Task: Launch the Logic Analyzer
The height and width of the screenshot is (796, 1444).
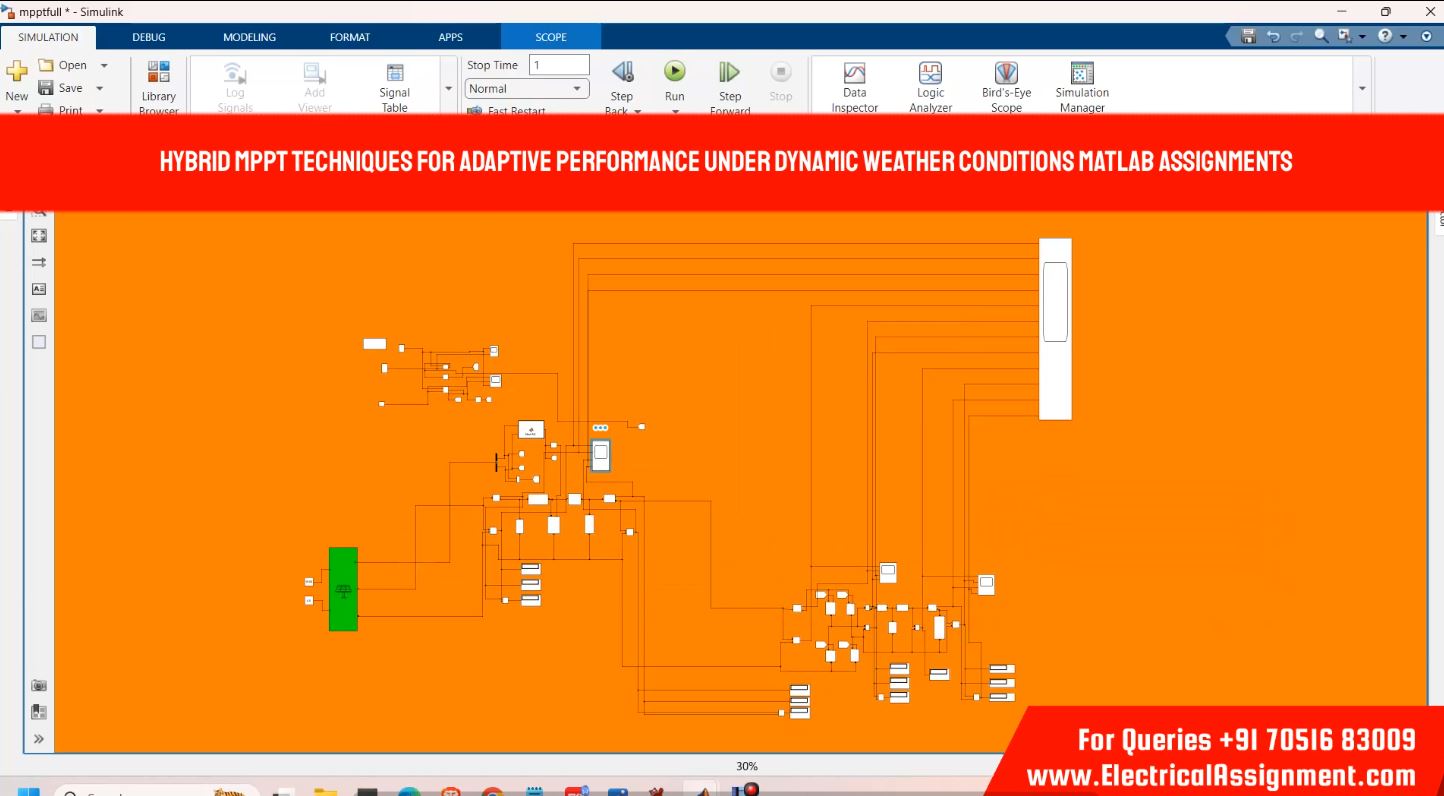Action: click(x=930, y=74)
